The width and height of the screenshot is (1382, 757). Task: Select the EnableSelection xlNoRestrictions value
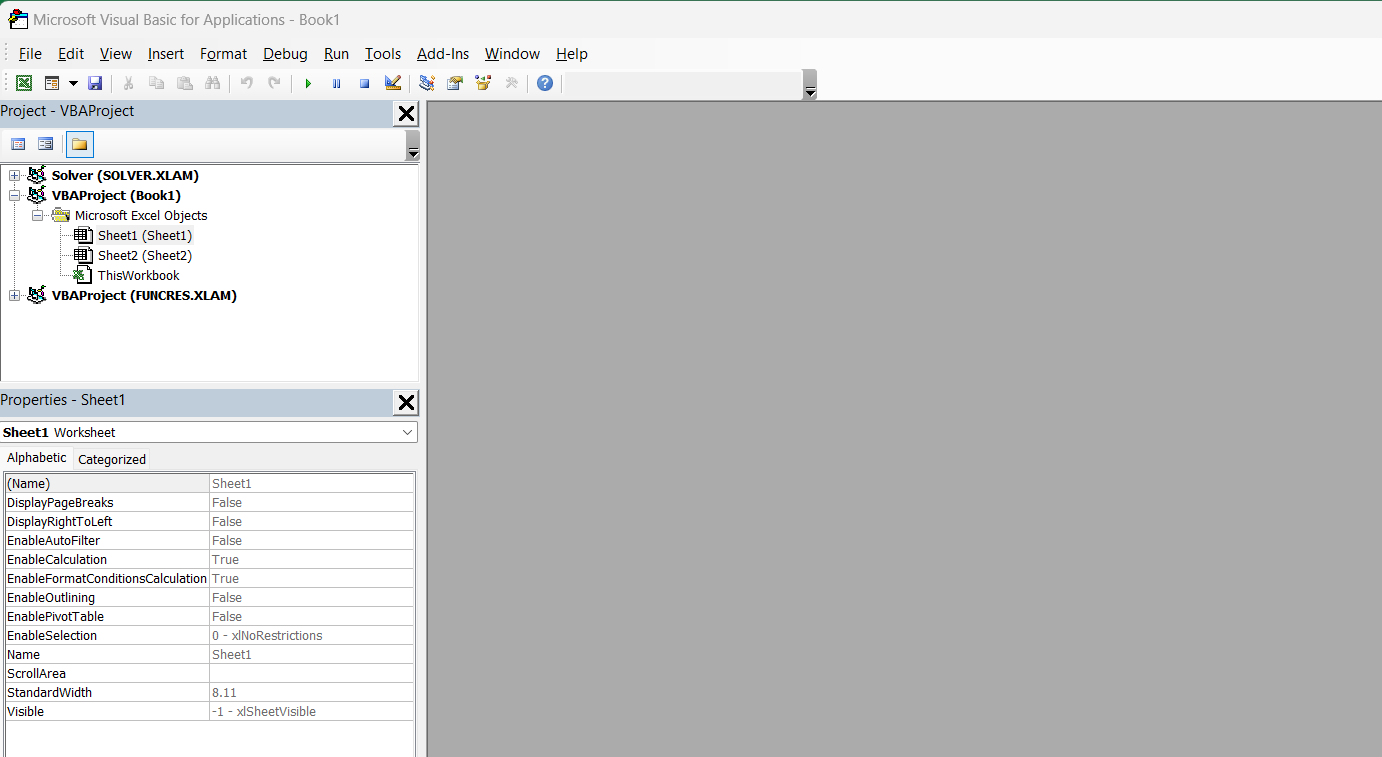pyautogui.click(x=311, y=636)
